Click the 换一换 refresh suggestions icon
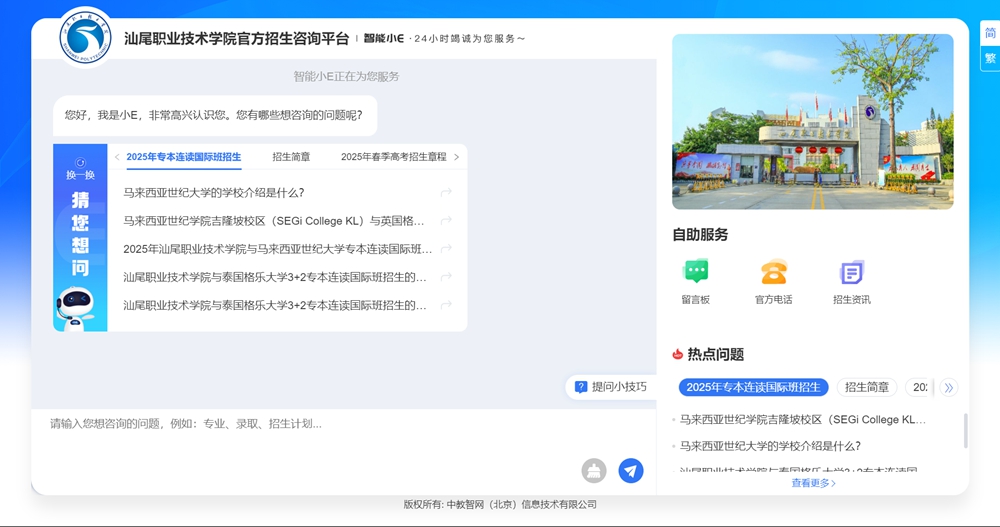 [x=80, y=168]
